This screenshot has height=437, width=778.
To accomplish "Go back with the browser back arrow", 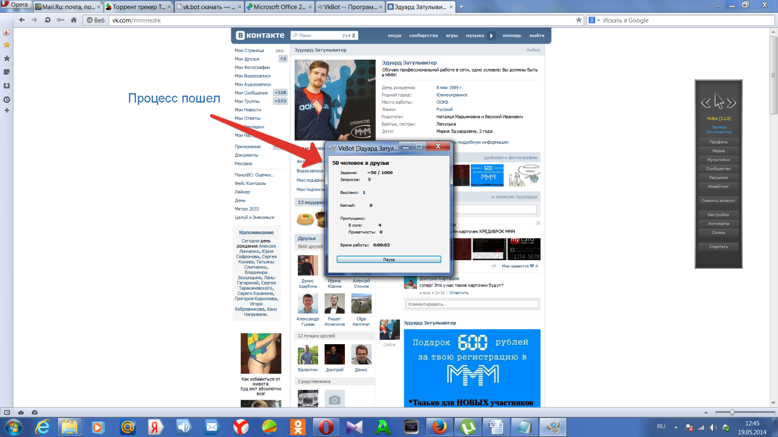I will point(21,20).
